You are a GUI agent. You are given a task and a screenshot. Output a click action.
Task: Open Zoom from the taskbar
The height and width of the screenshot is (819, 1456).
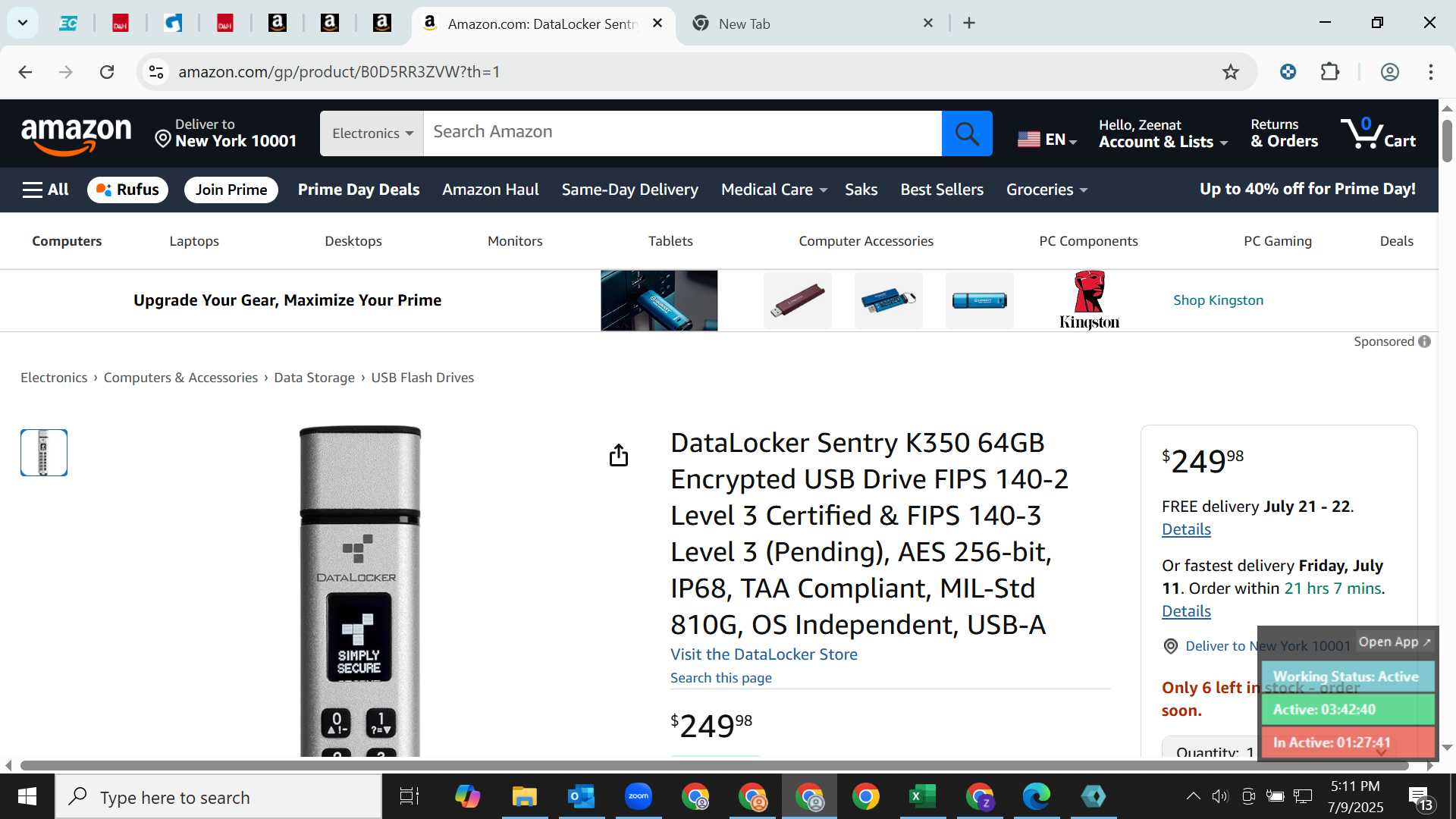click(639, 796)
